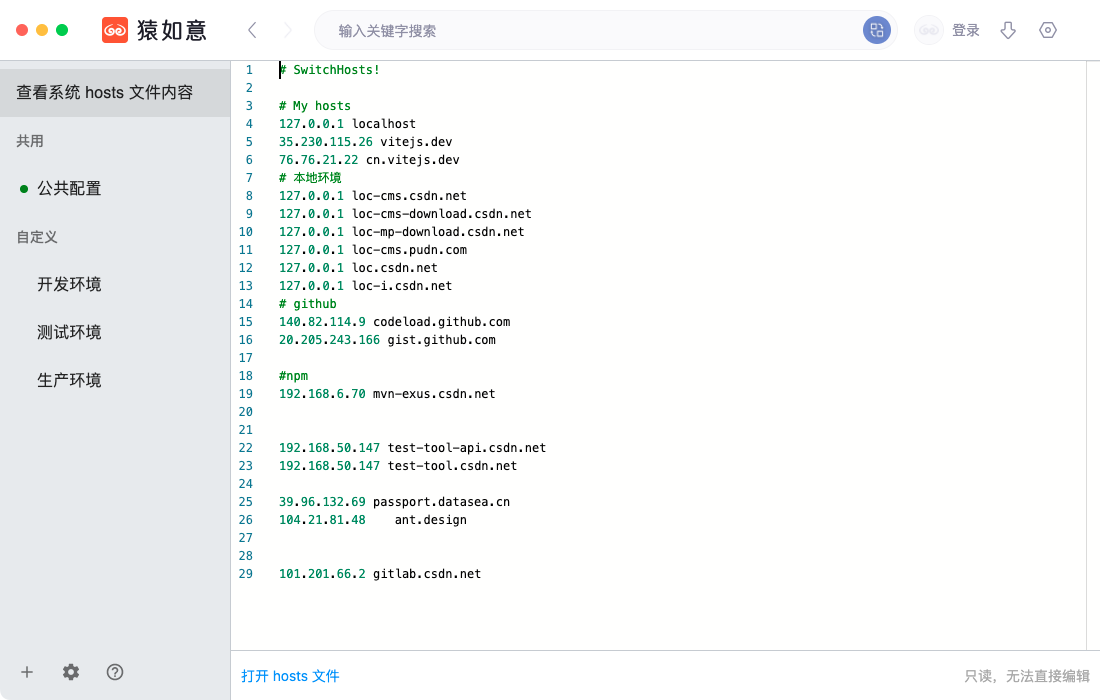Click the '127.0.0.1 localhost' entry
The width and height of the screenshot is (1100, 700).
347,124
